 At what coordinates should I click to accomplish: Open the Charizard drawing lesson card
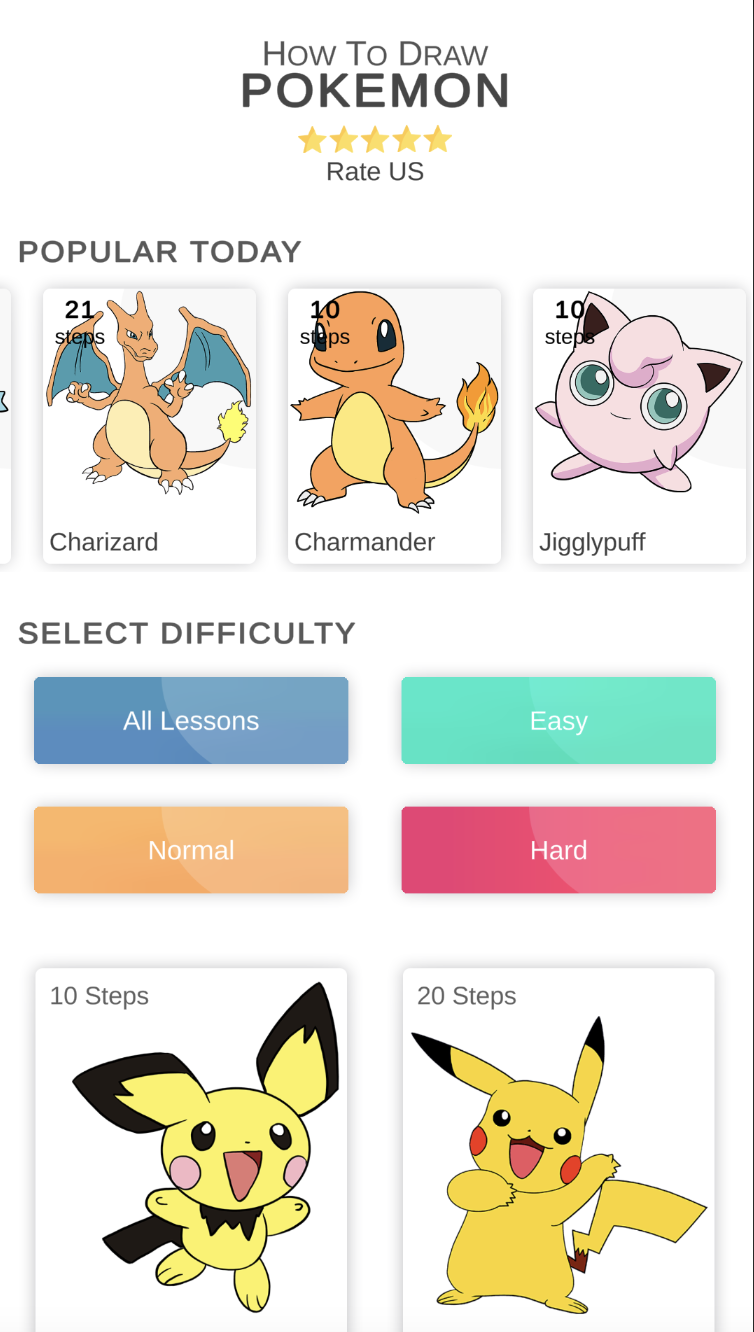(149, 425)
